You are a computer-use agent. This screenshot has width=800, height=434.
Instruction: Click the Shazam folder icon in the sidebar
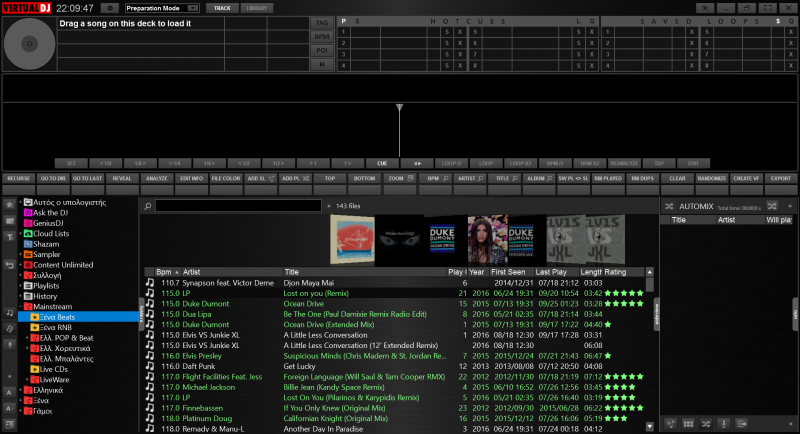[x=29, y=243]
